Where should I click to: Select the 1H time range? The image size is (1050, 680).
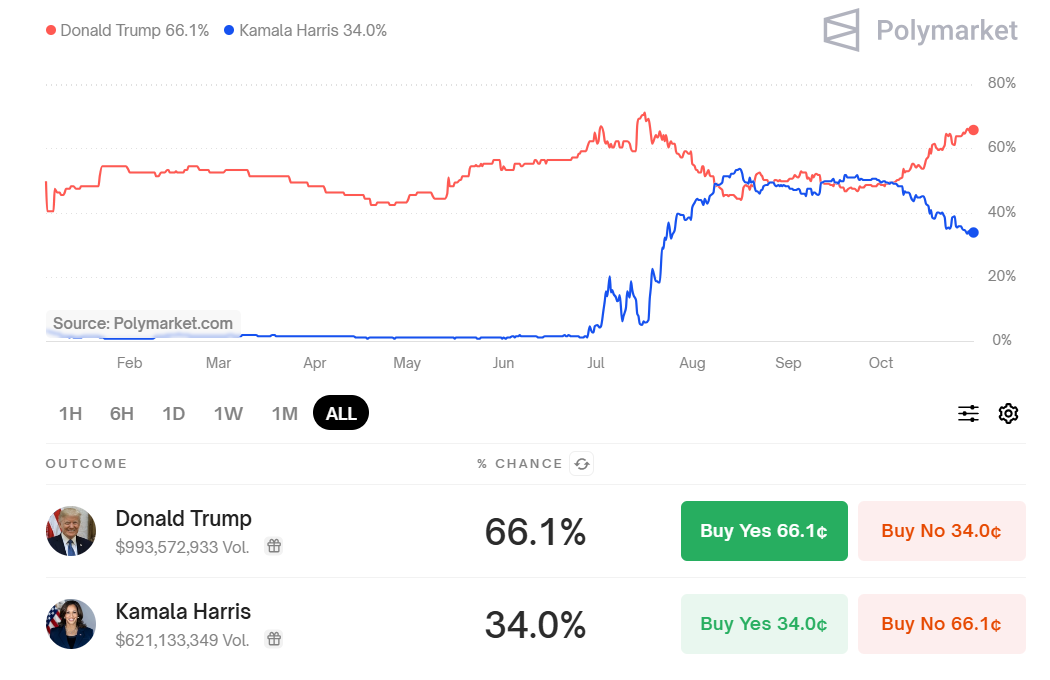[x=70, y=413]
